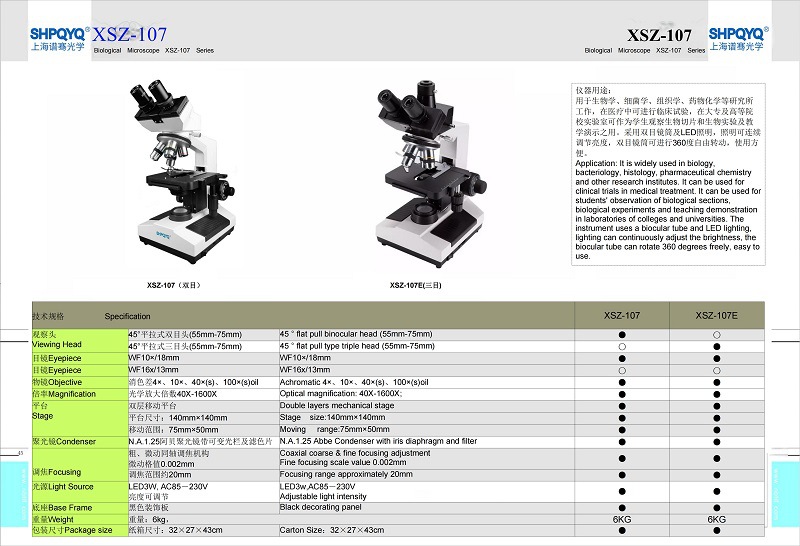Click the filled dot for Objective under XSZ-107
The width and height of the screenshot is (800, 546).
(x=621, y=382)
